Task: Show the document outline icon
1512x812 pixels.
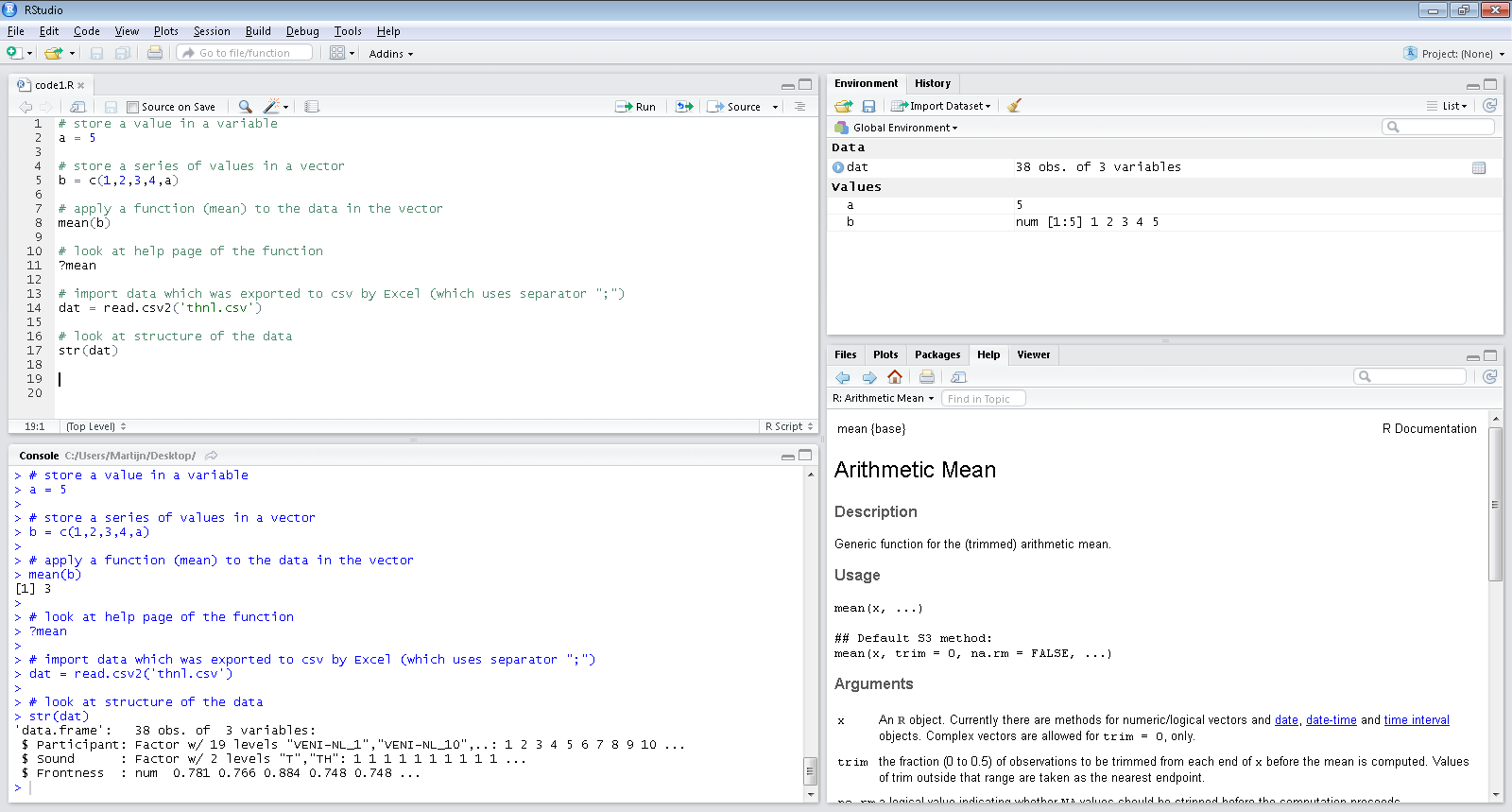Action: 799,107
